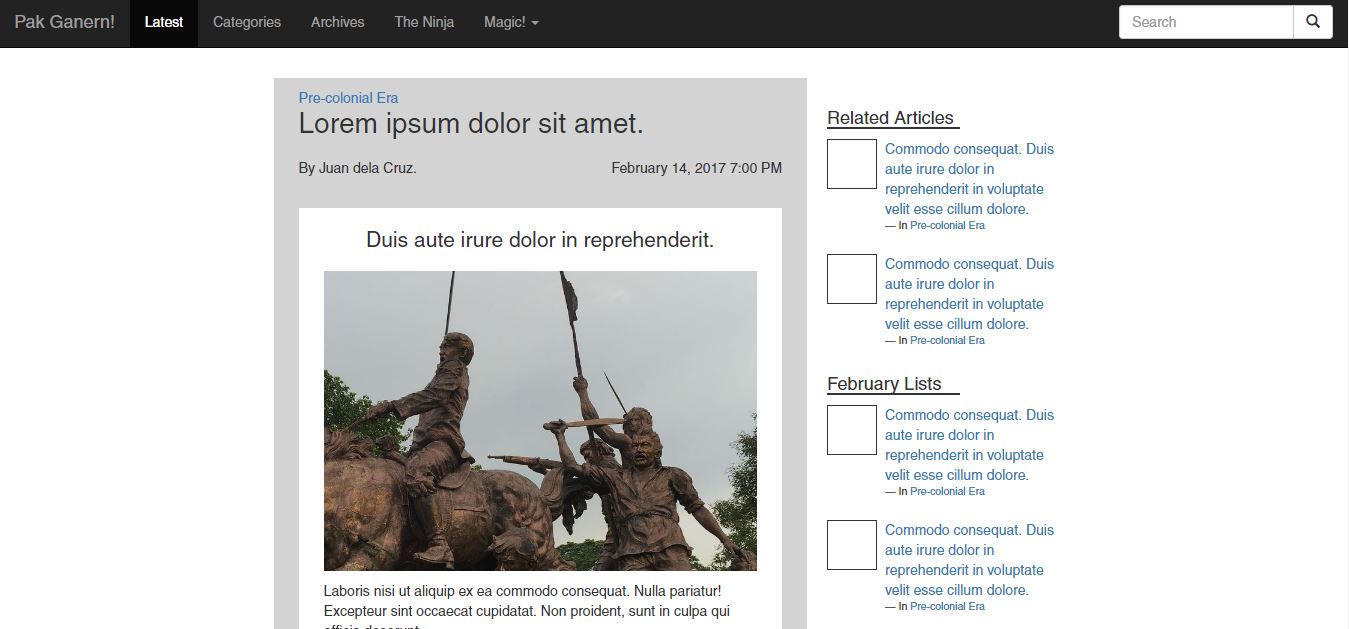This screenshot has height=629, width=1349.
Task: Open the Pre-colonial Era category above the title
Action: coord(348,98)
